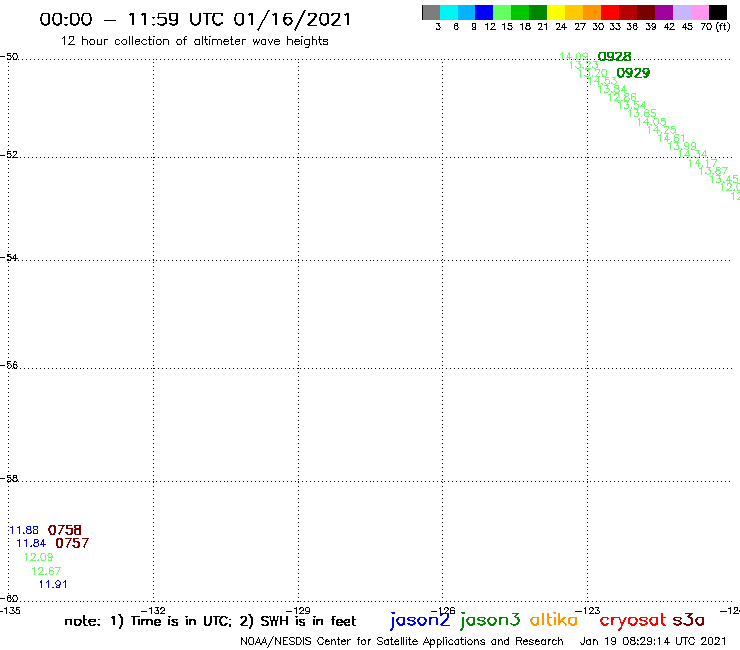Click the latitude axis label '-58'

point(9,478)
